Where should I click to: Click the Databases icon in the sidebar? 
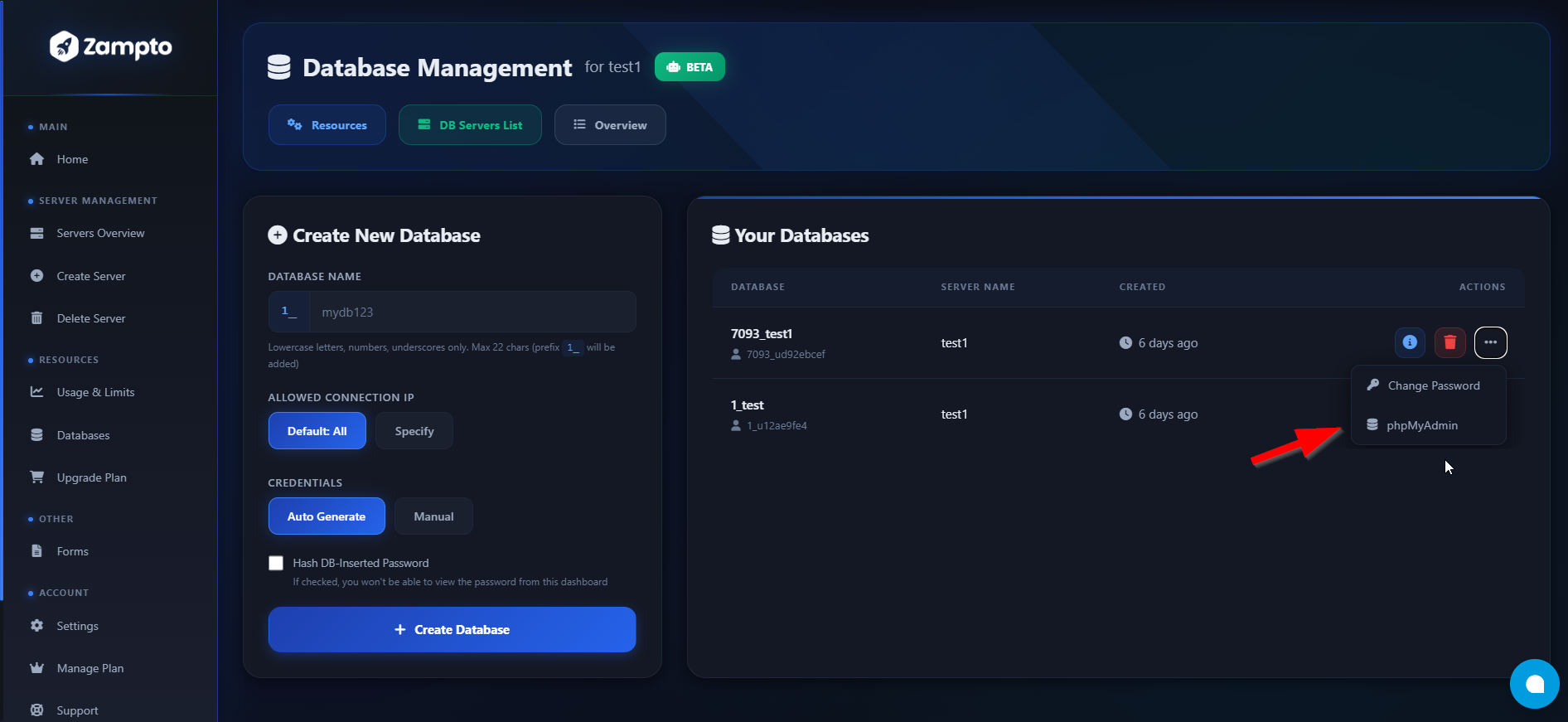(x=37, y=435)
